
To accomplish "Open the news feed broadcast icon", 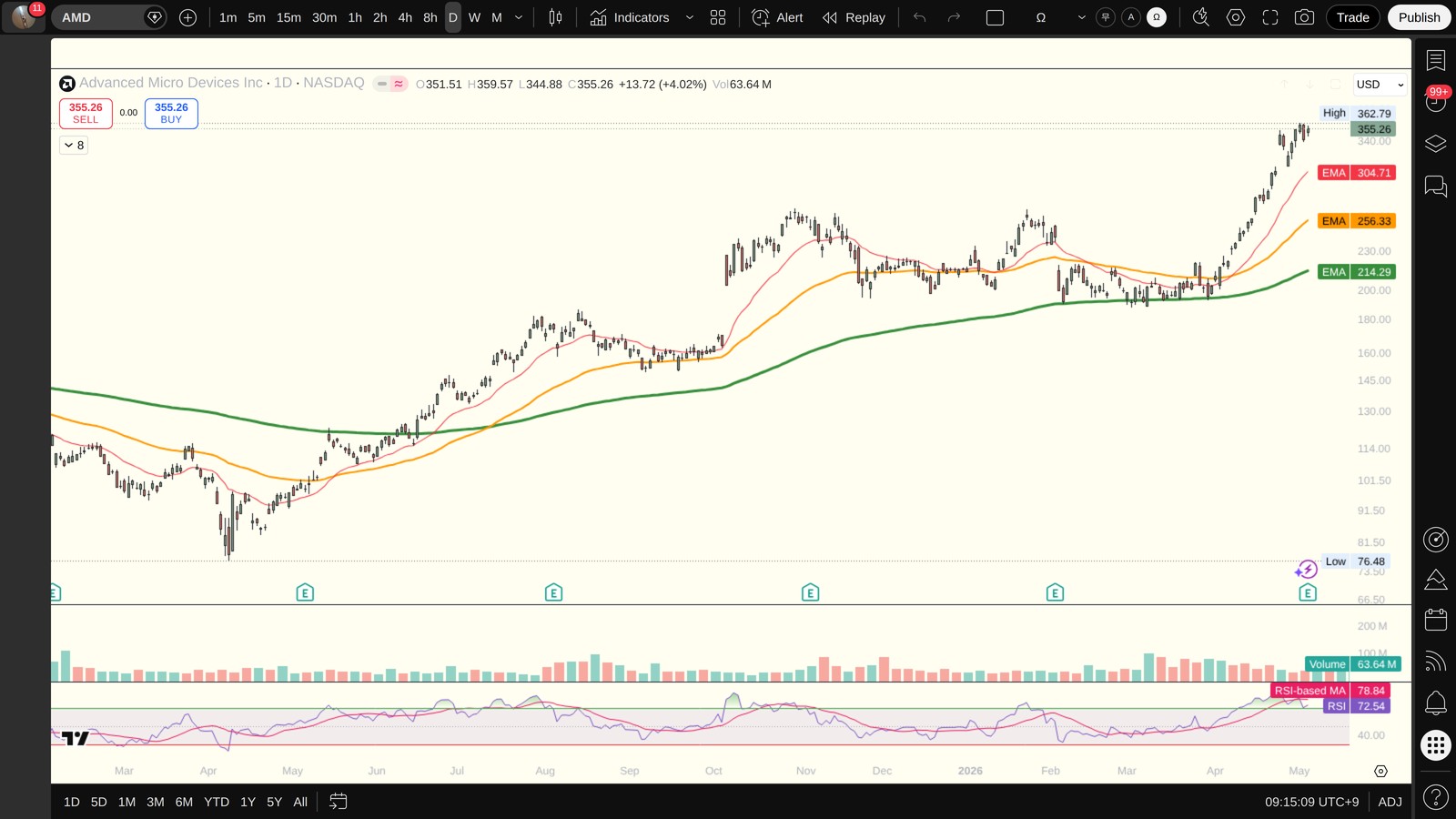I will [1436, 661].
